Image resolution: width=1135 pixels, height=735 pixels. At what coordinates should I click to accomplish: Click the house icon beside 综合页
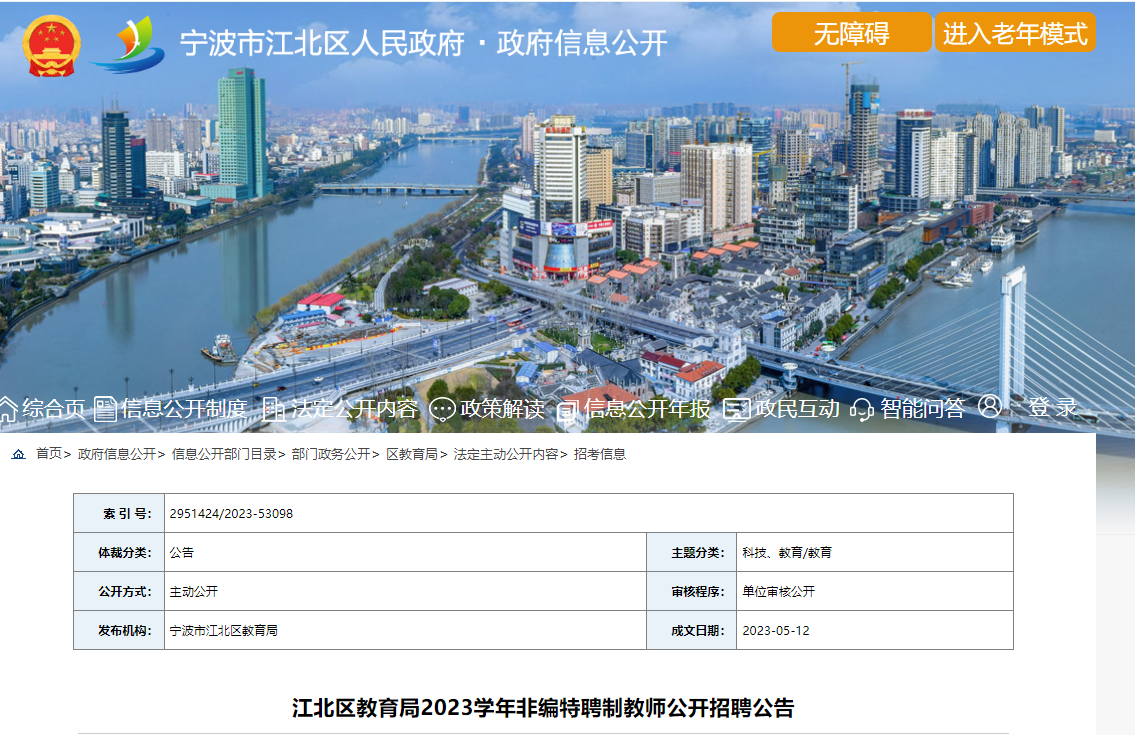8,409
